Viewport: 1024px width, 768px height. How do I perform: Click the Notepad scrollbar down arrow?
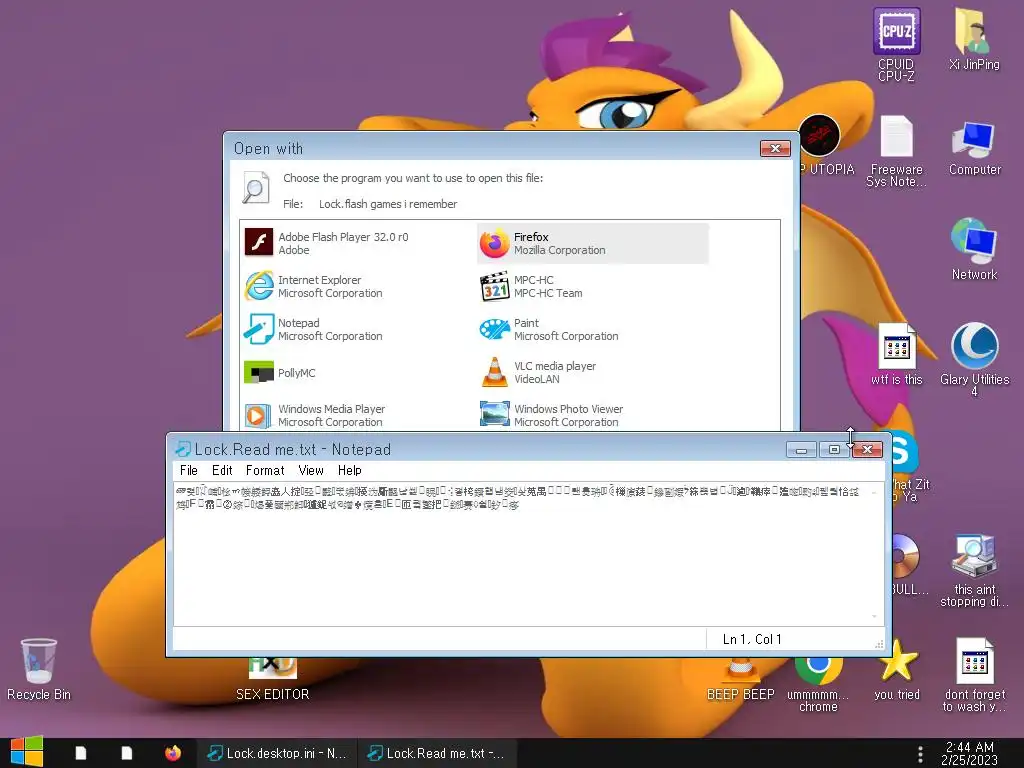[x=874, y=616]
